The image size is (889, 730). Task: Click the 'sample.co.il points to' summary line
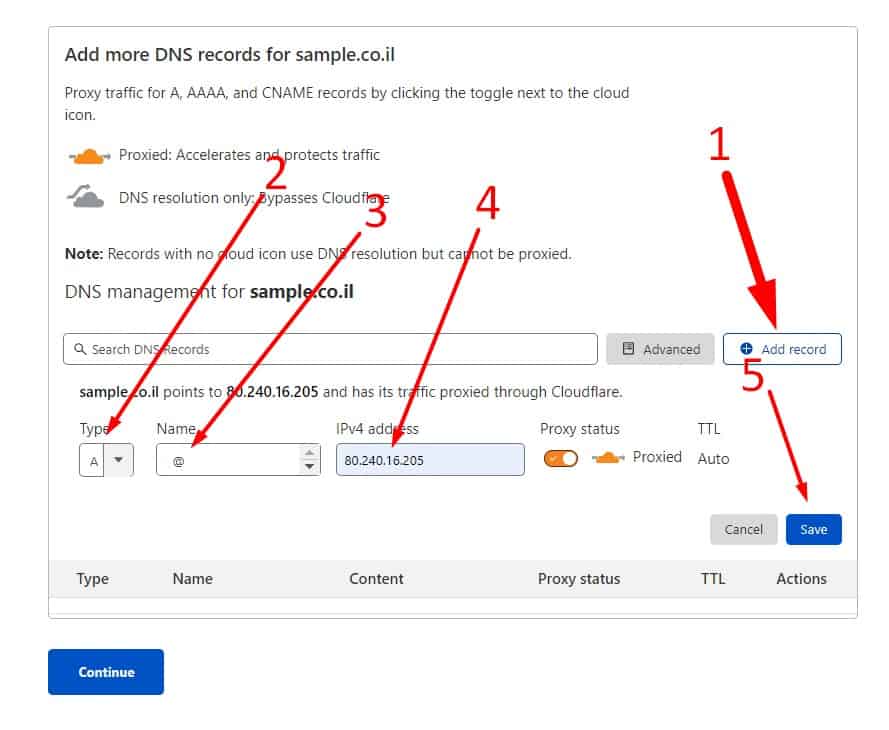click(x=351, y=392)
